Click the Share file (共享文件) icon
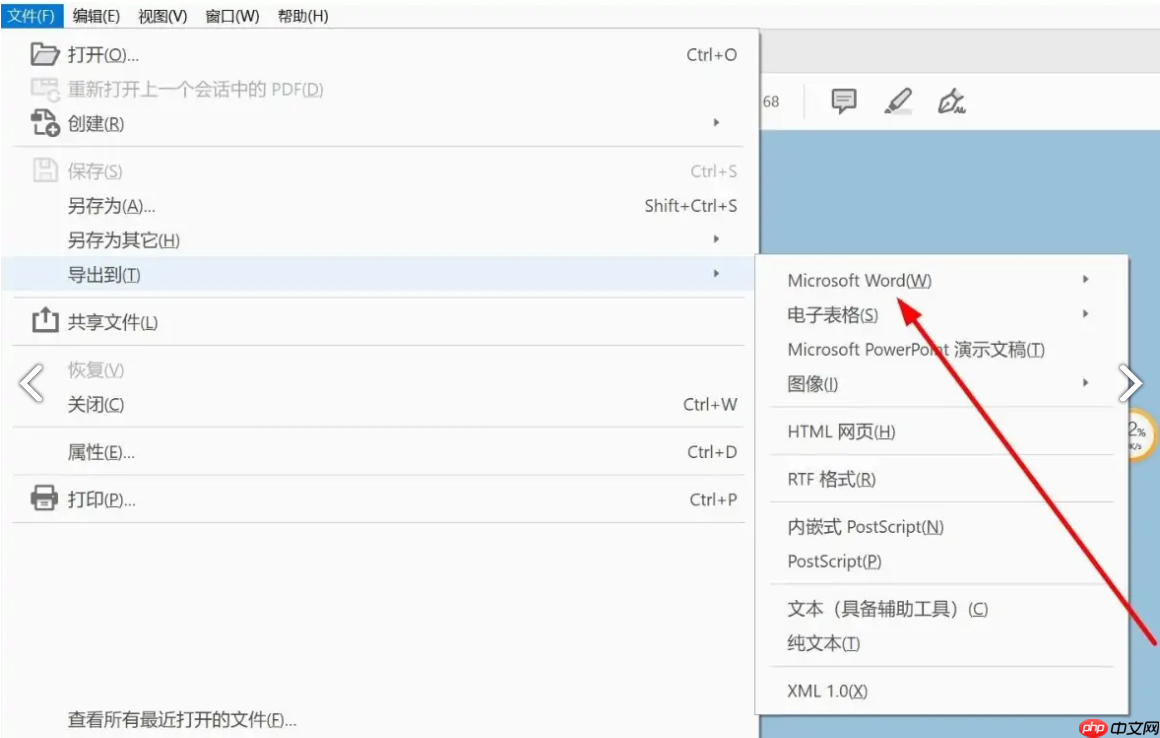Viewport: 1160px width, 738px height. (x=46, y=318)
